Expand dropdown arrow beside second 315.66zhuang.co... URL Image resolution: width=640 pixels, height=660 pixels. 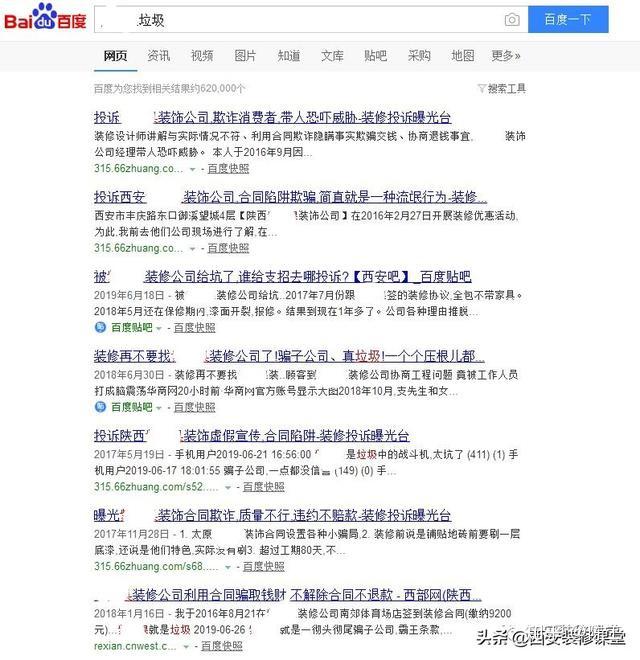(x=192, y=249)
